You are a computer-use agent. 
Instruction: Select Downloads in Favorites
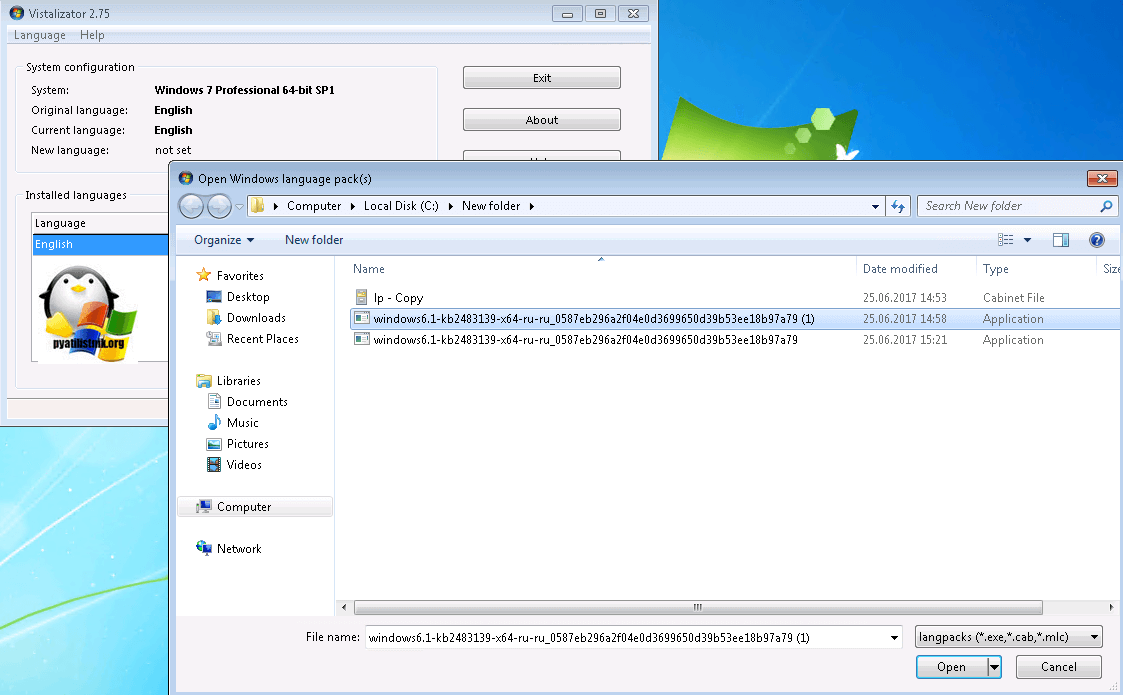tap(256, 317)
